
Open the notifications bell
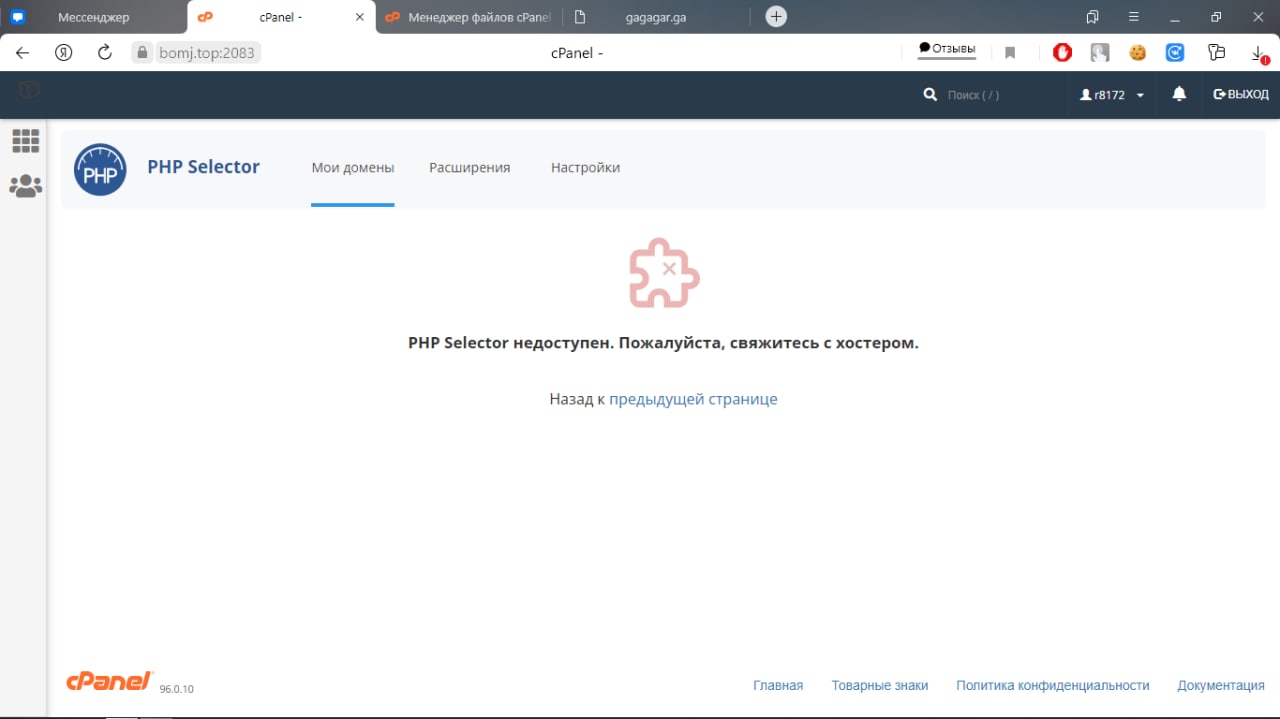point(1179,94)
